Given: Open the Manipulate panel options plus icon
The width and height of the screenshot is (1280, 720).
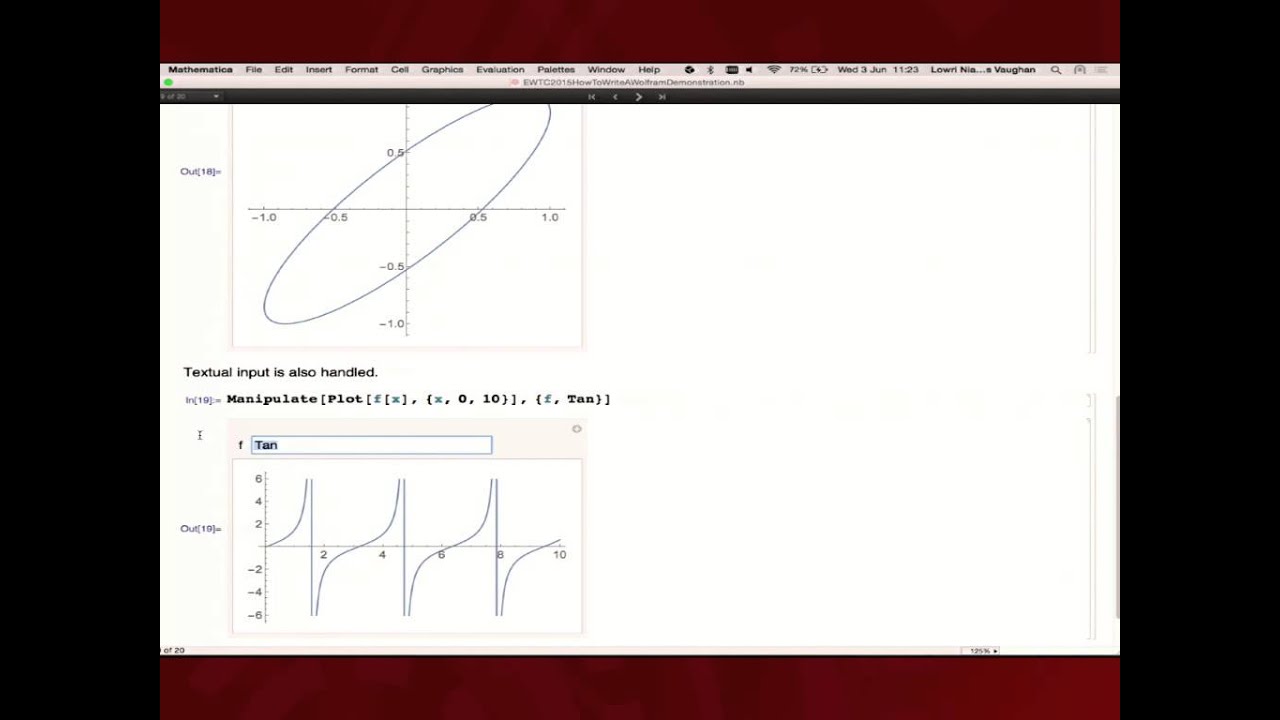Looking at the screenshot, I should 577,429.
